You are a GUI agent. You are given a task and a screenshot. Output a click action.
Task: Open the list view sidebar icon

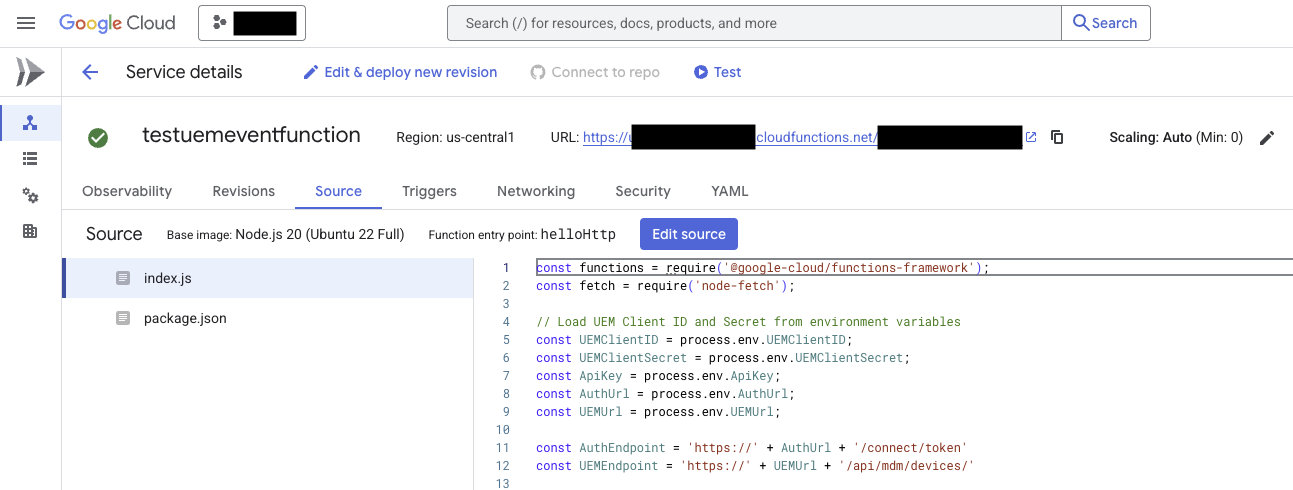[30, 159]
